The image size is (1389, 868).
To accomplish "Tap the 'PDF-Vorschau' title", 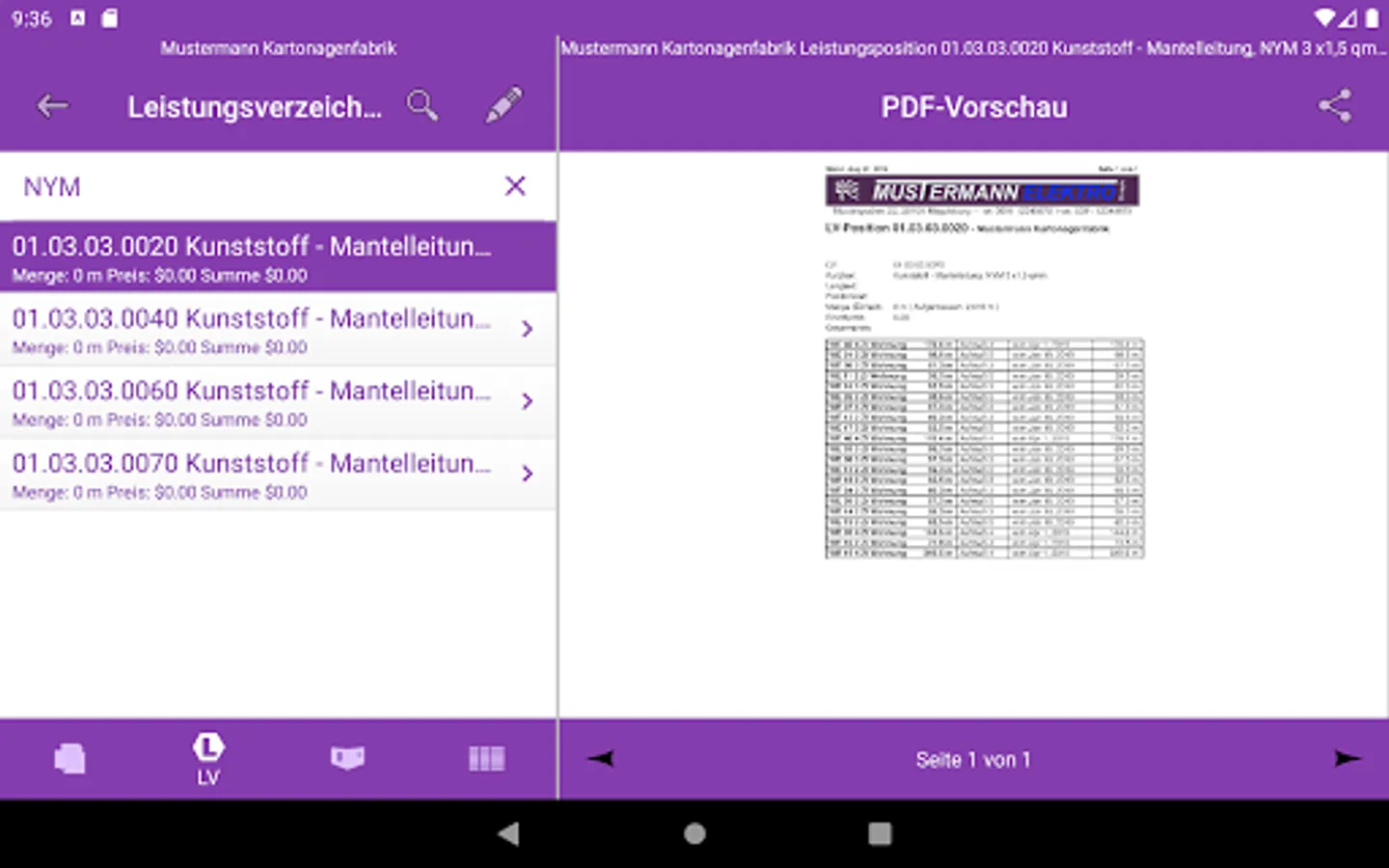I will click(974, 107).
